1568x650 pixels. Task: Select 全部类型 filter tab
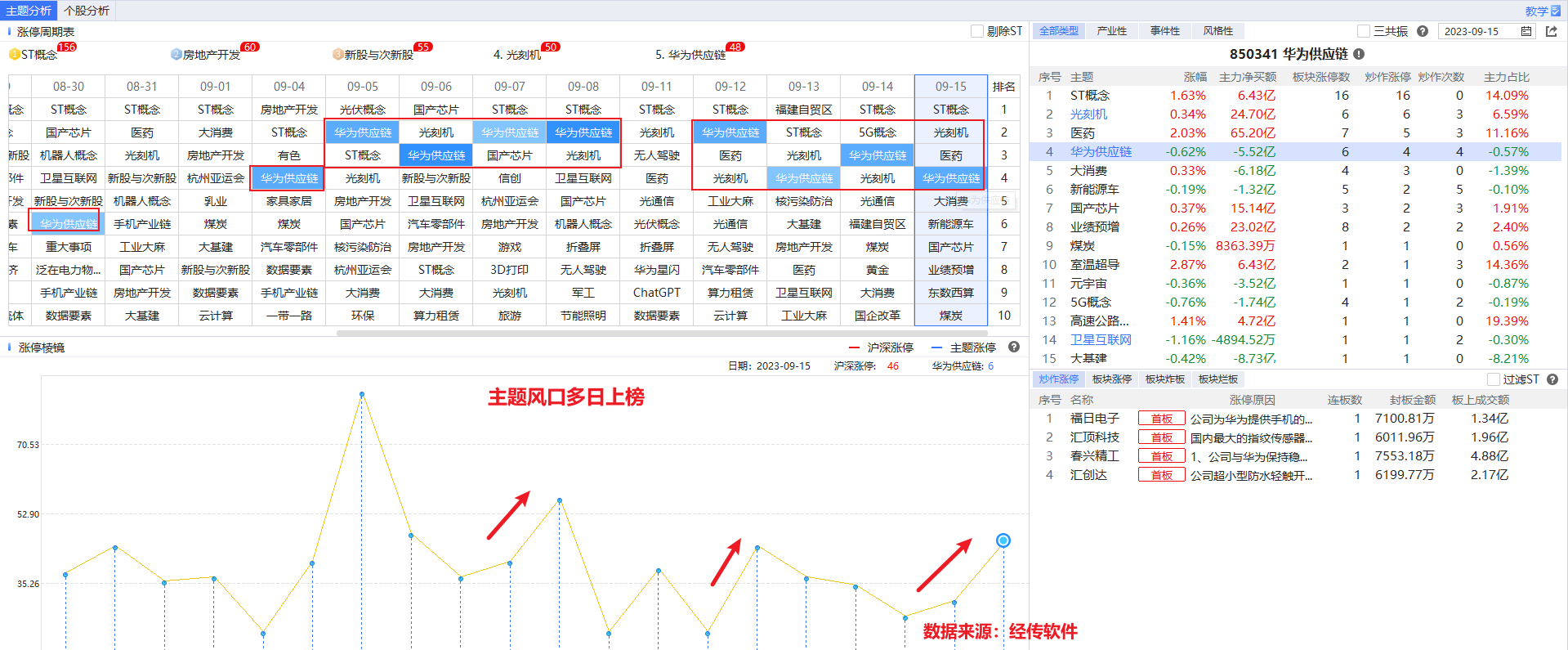click(1059, 31)
